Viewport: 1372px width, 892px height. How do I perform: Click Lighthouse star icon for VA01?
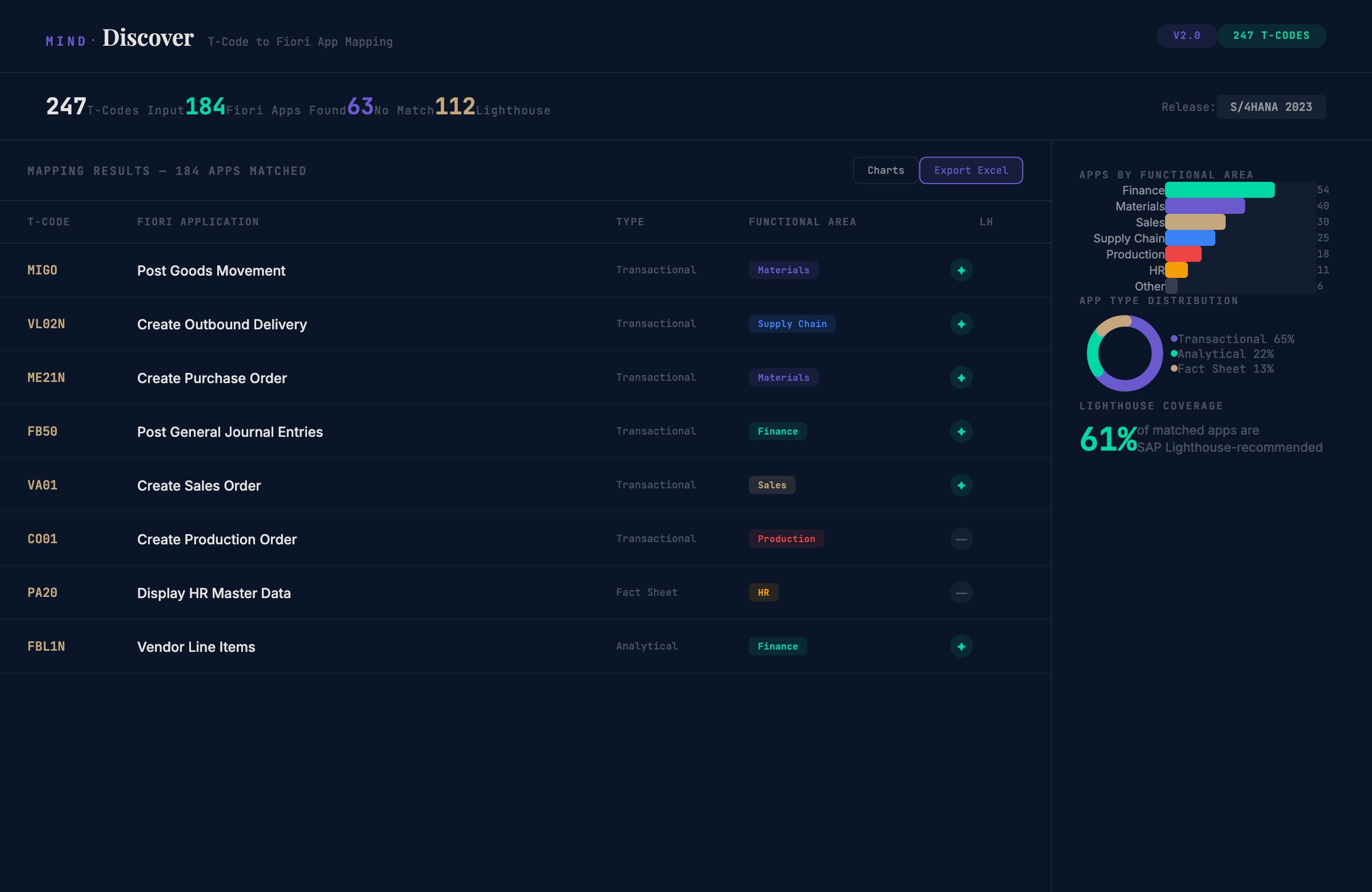(x=961, y=485)
